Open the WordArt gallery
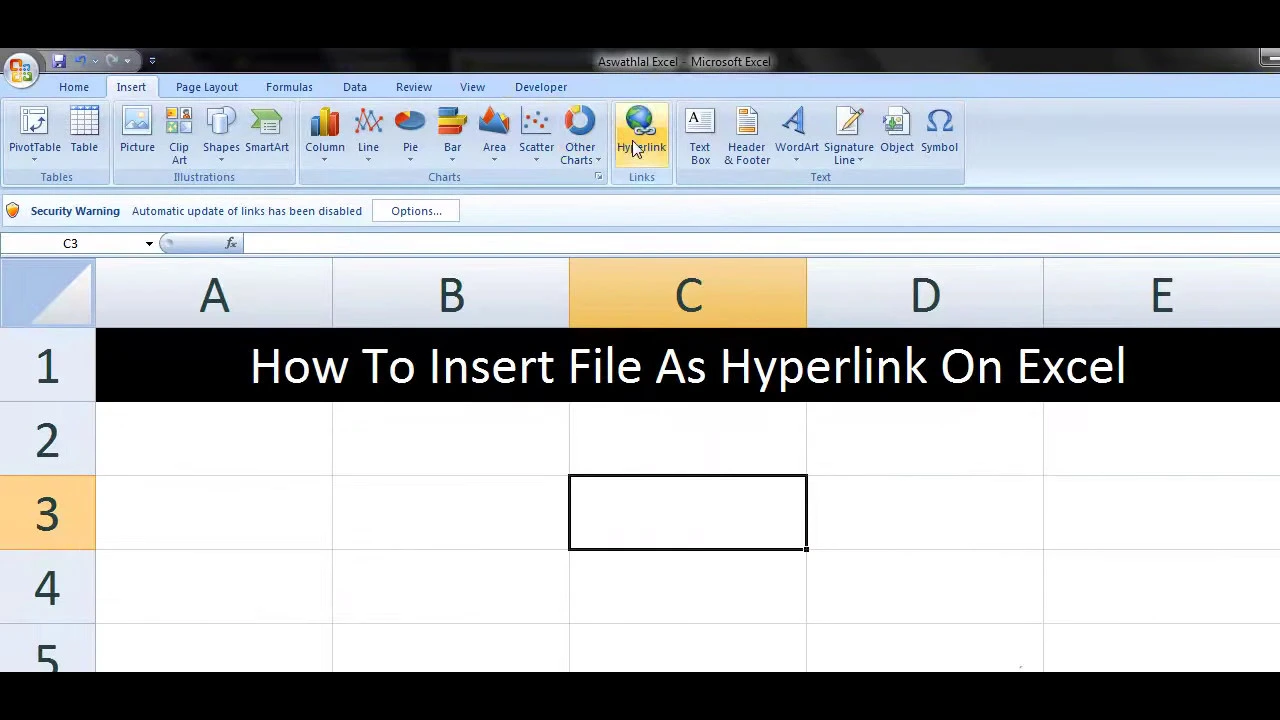 796,136
